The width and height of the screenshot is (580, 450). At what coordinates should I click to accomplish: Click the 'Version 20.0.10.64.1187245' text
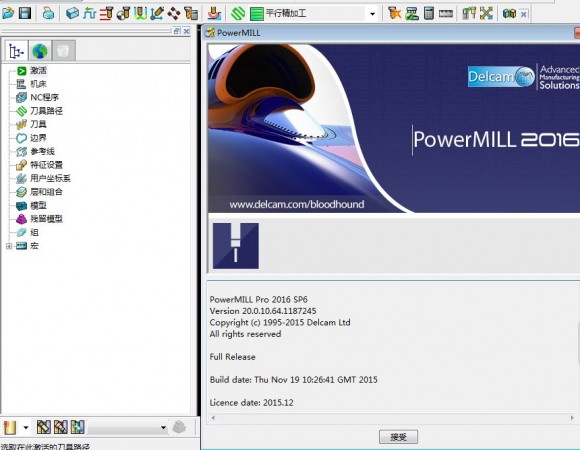pyautogui.click(x=263, y=311)
